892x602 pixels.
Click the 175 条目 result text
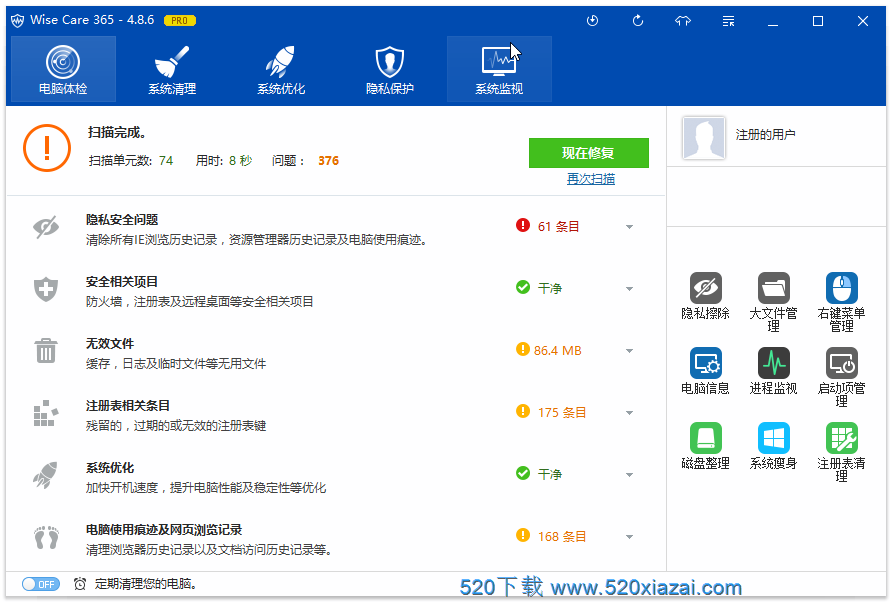[x=561, y=413]
